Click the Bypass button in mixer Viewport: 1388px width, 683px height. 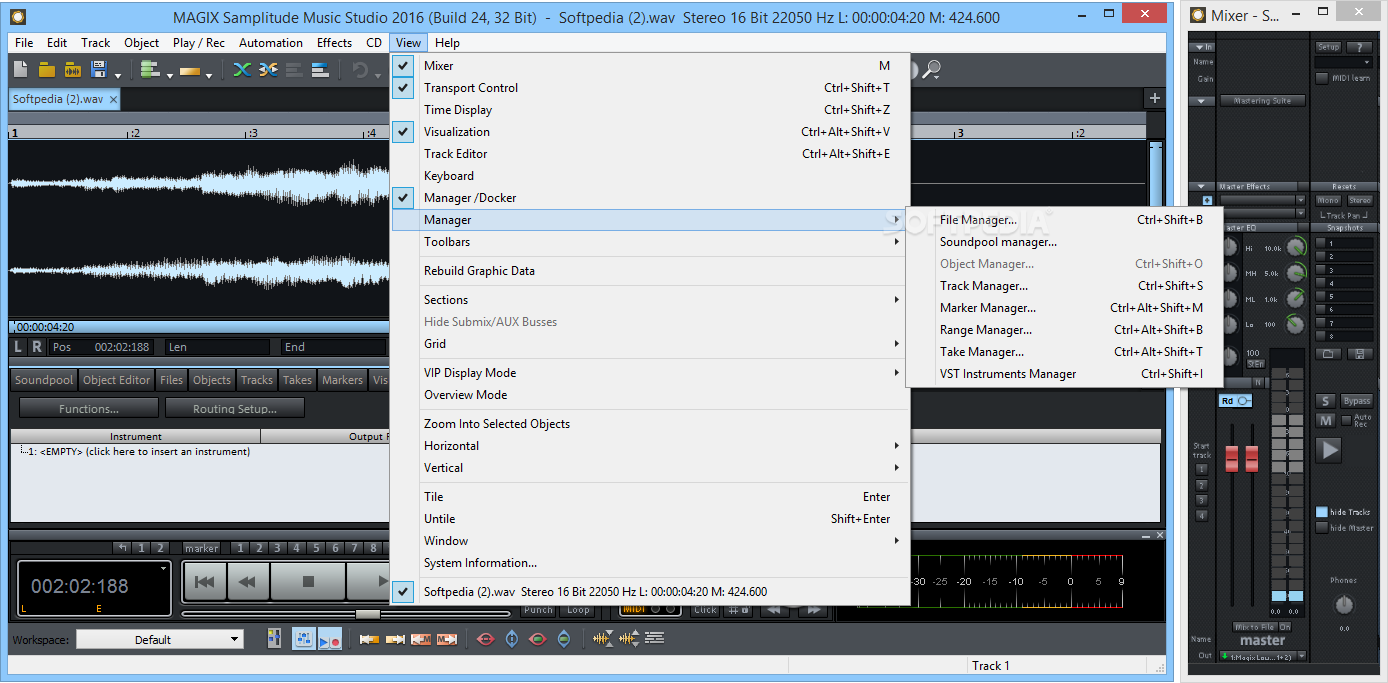coord(1356,401)
